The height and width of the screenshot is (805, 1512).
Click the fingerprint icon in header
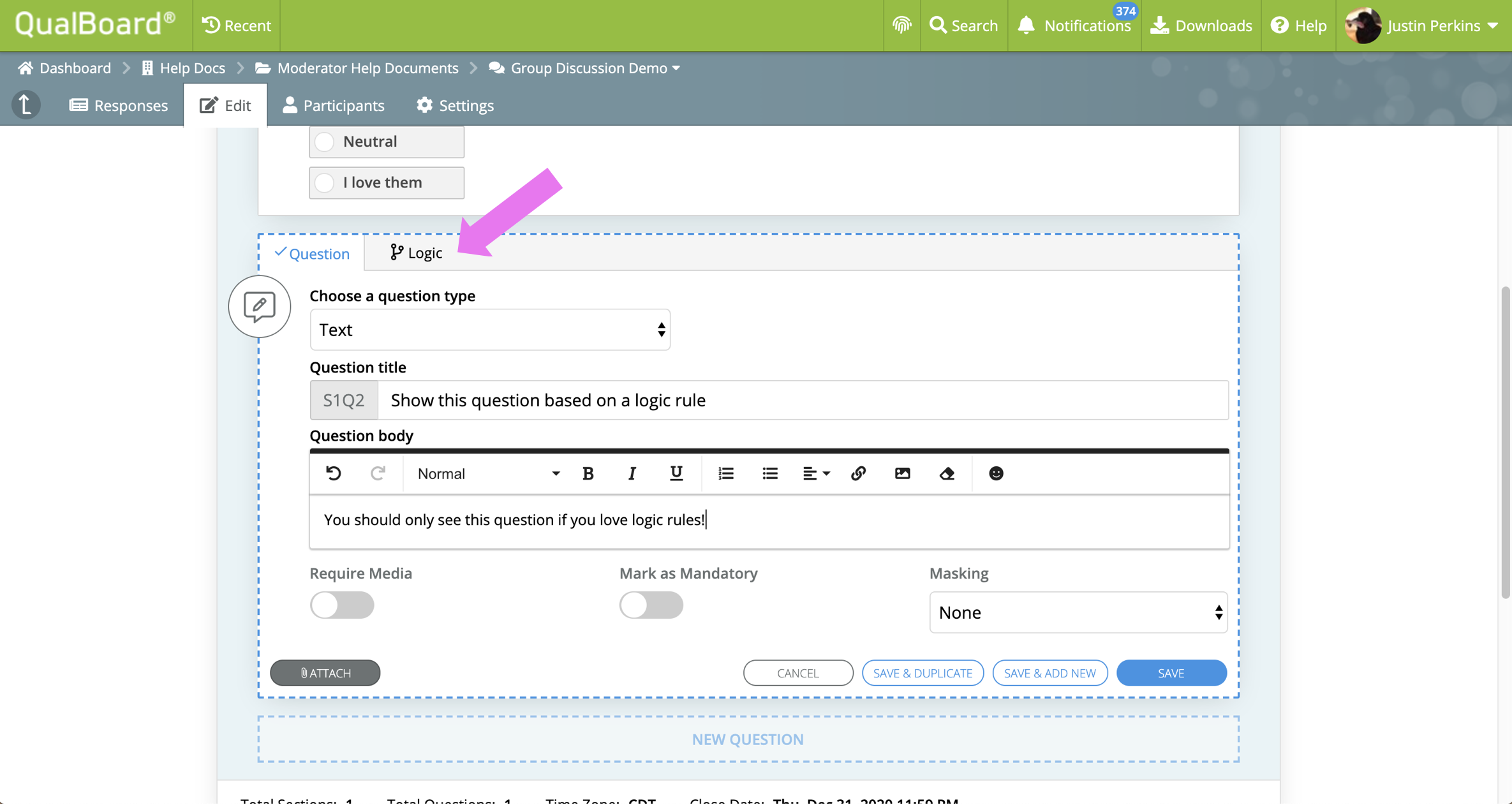point(901,26)
